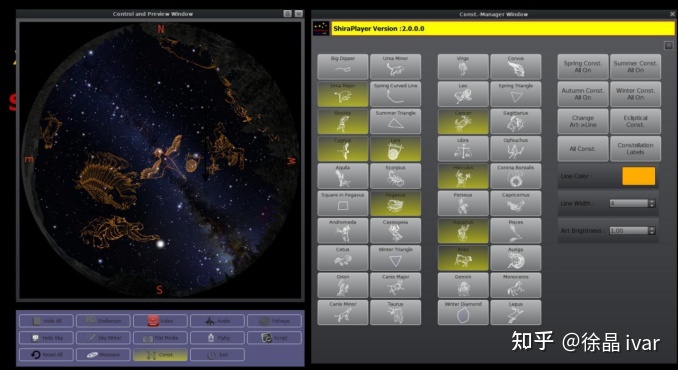
Task: Open the Flat Media section
Action: tap(160, 338)
